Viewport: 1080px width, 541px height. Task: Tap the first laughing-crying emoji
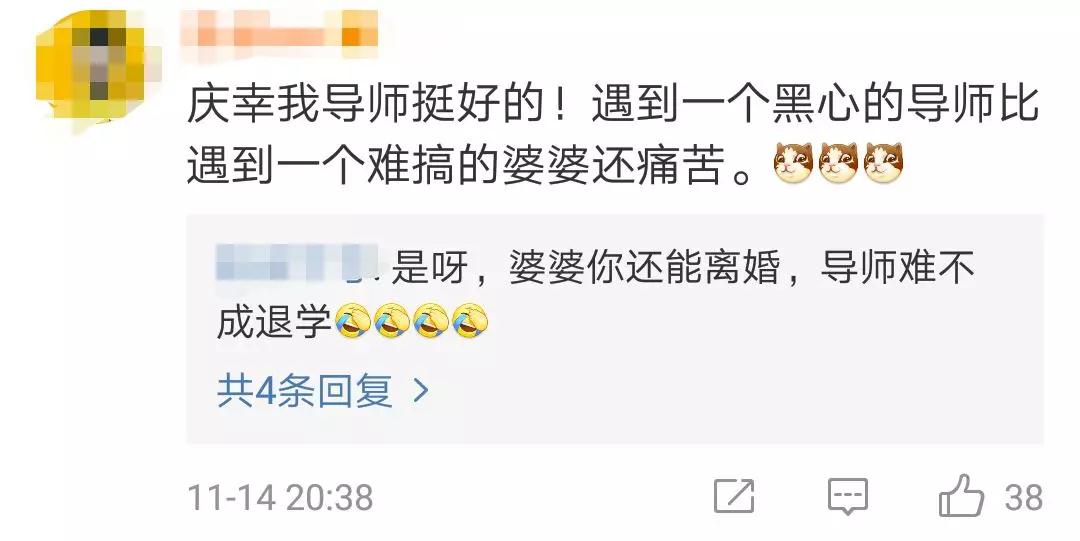[x=353, y=321]
